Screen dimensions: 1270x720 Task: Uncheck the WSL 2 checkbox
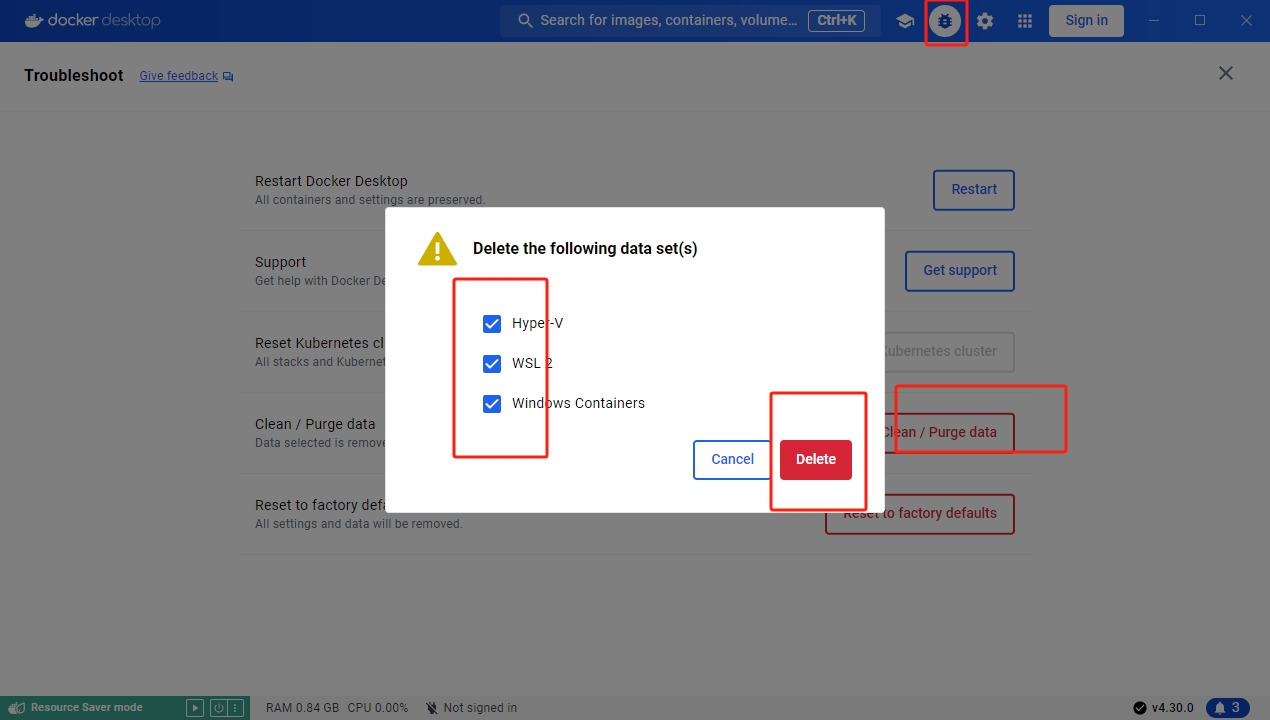[x=492, y=363]
